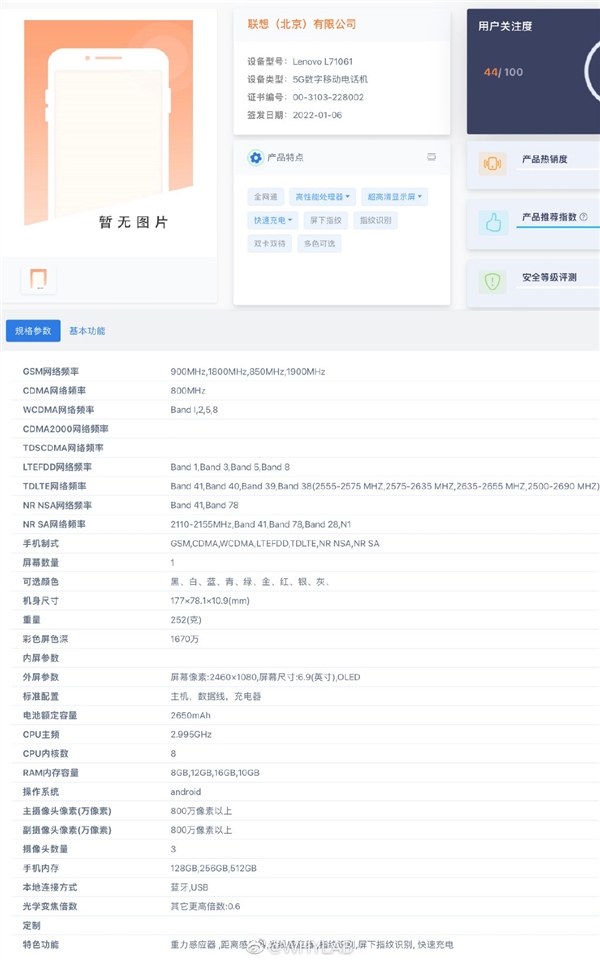Click the 用户关注度 heading
Screen dimensions: 600x960
pos(505,26)
